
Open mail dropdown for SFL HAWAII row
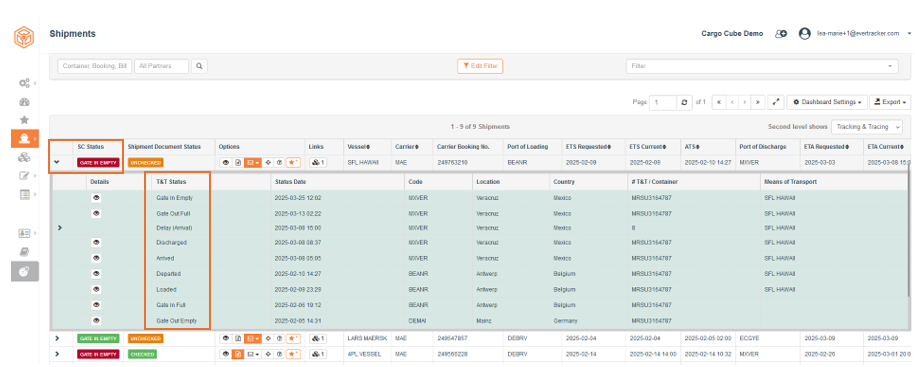[253, 163]
